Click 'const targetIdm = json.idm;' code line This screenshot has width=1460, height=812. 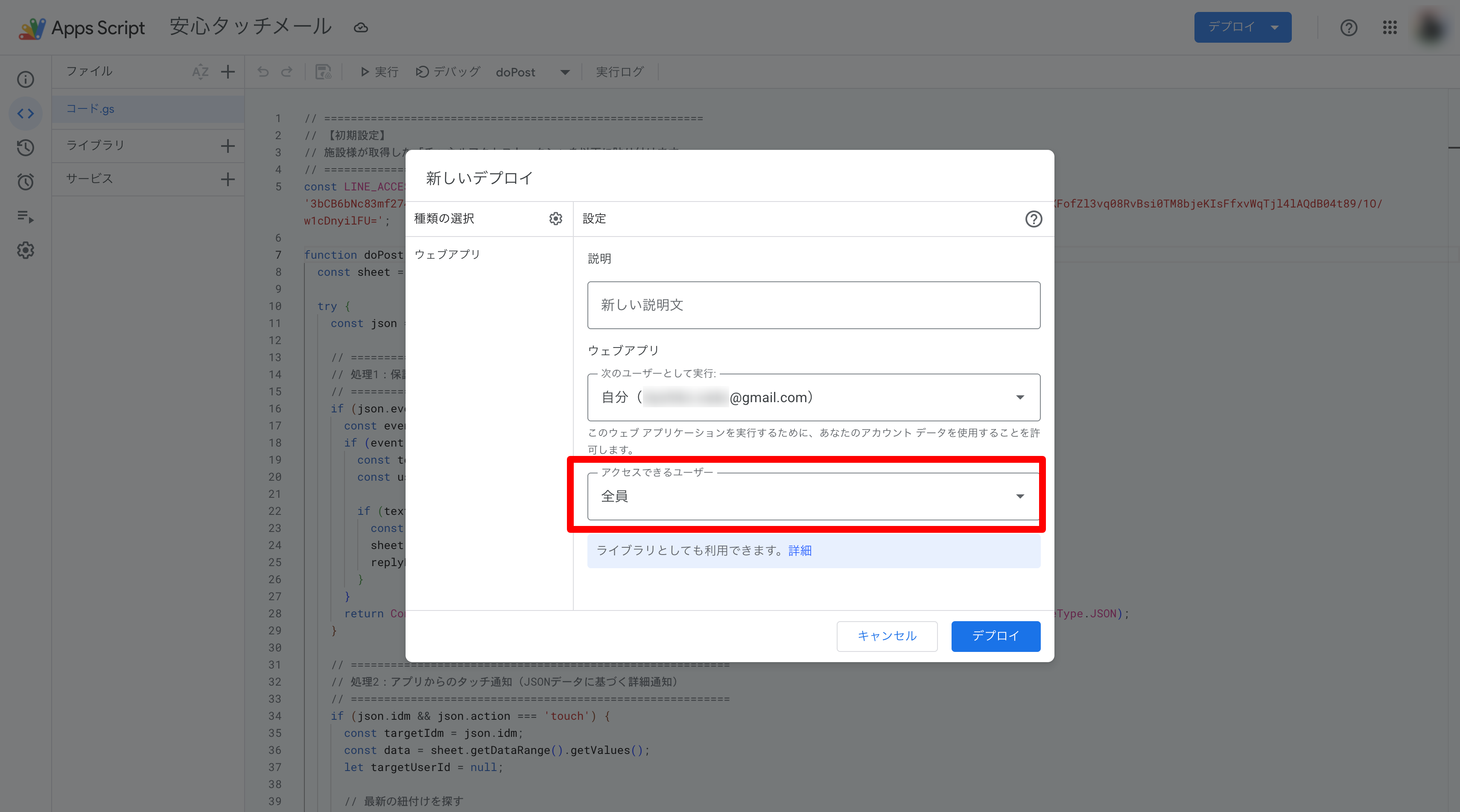[433, 733]
